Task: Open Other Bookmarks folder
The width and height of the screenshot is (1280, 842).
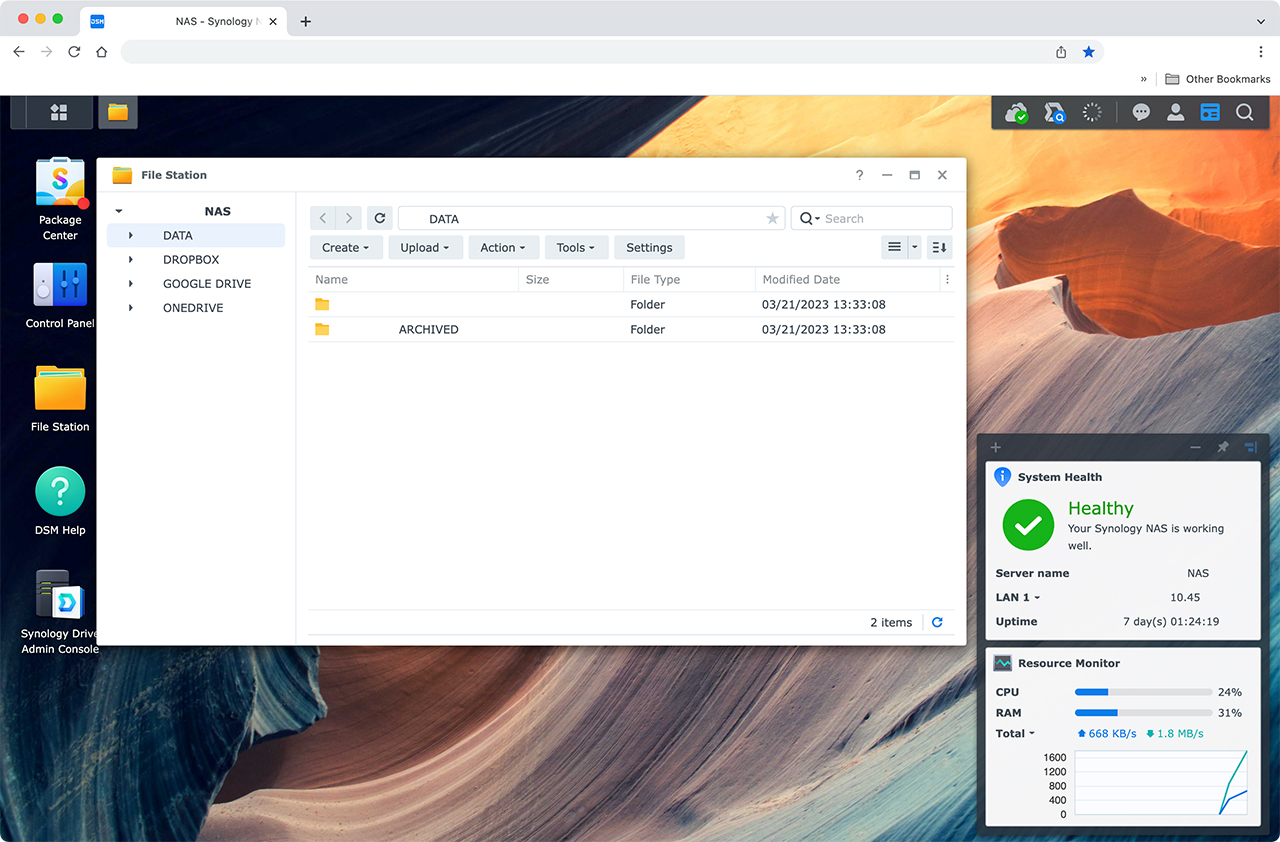Action: coord(1218,79)
